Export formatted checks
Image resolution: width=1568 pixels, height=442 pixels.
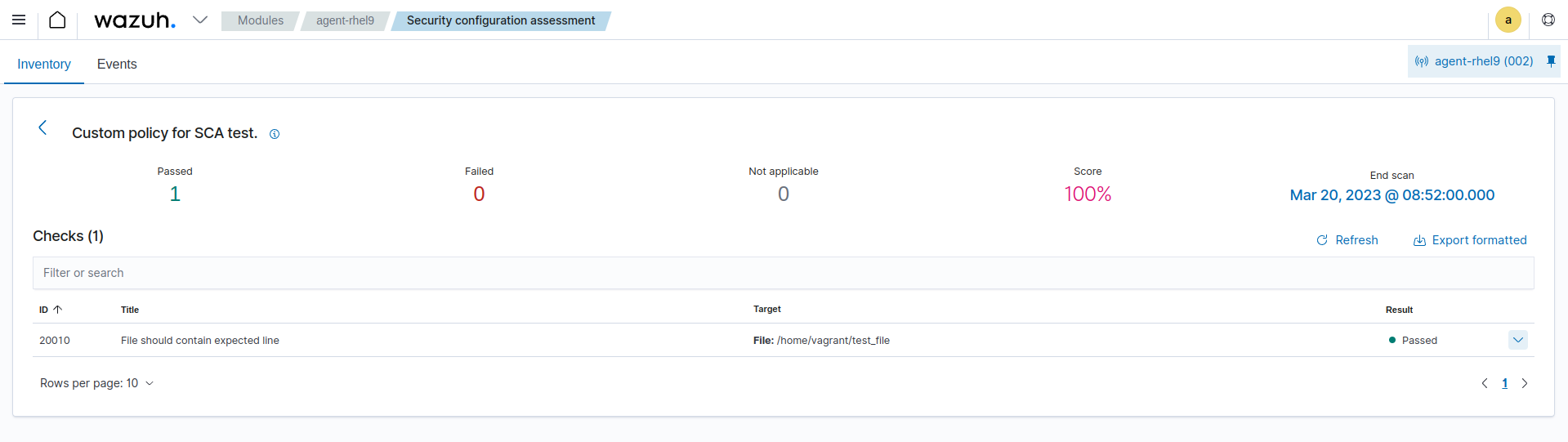click(1470, 240)
